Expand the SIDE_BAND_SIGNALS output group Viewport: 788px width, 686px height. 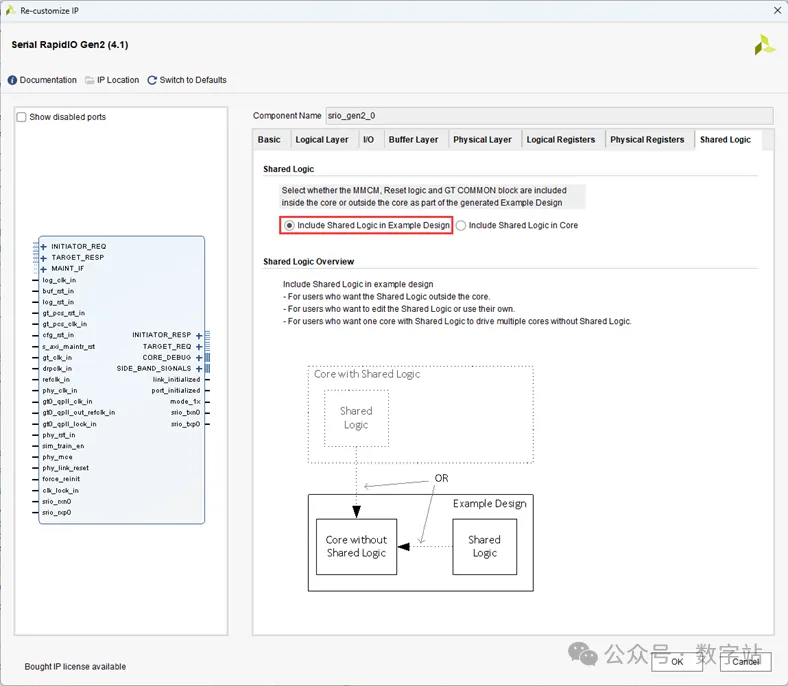click(x=199, y=369)
